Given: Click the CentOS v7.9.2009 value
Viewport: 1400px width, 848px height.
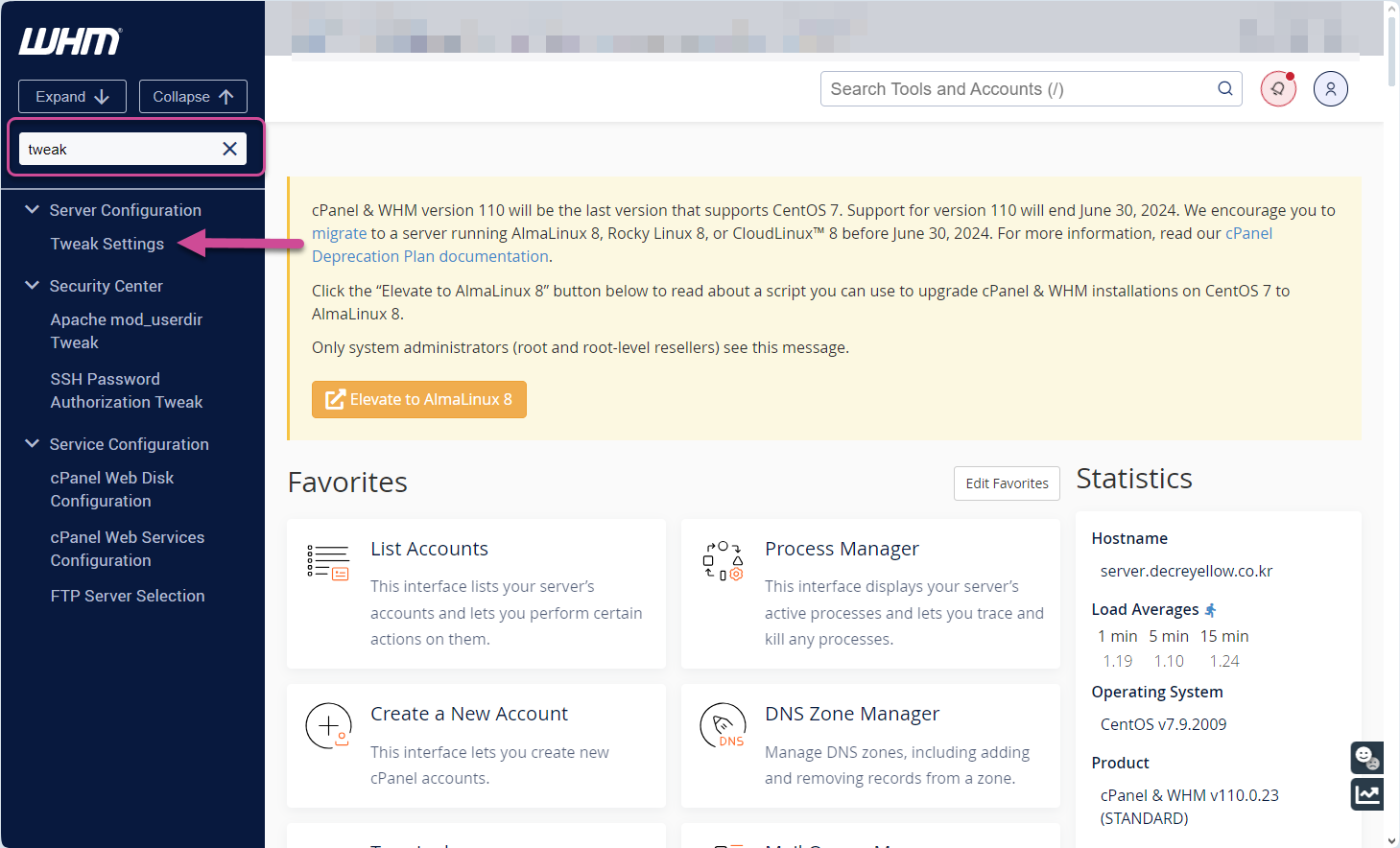Looking at the screenshot, I should 1163,724.
